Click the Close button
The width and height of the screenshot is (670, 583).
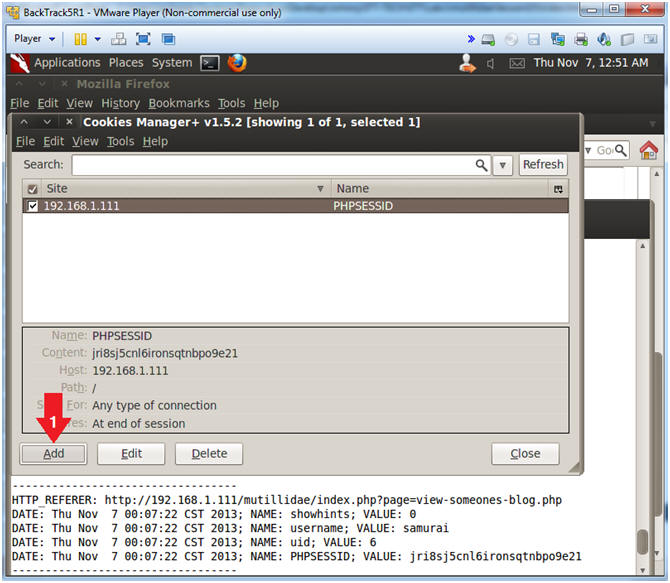tap(525, 453)
